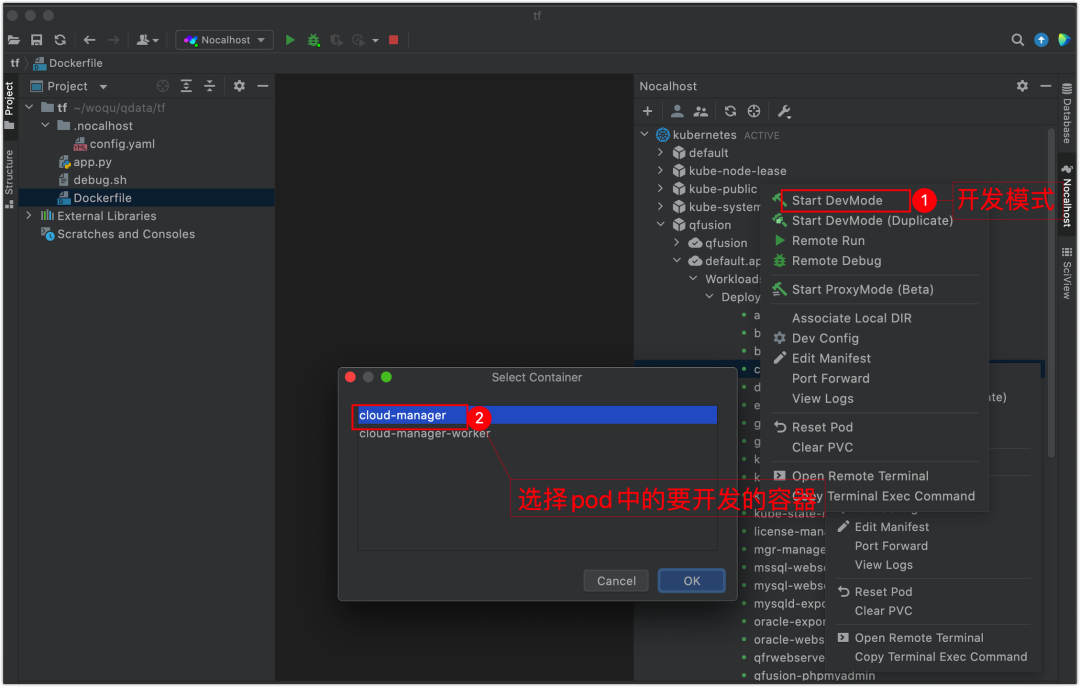The image size is (1080, 687).
Task: Click Clear PVC in the front context menu
Action: pos(822,447)
